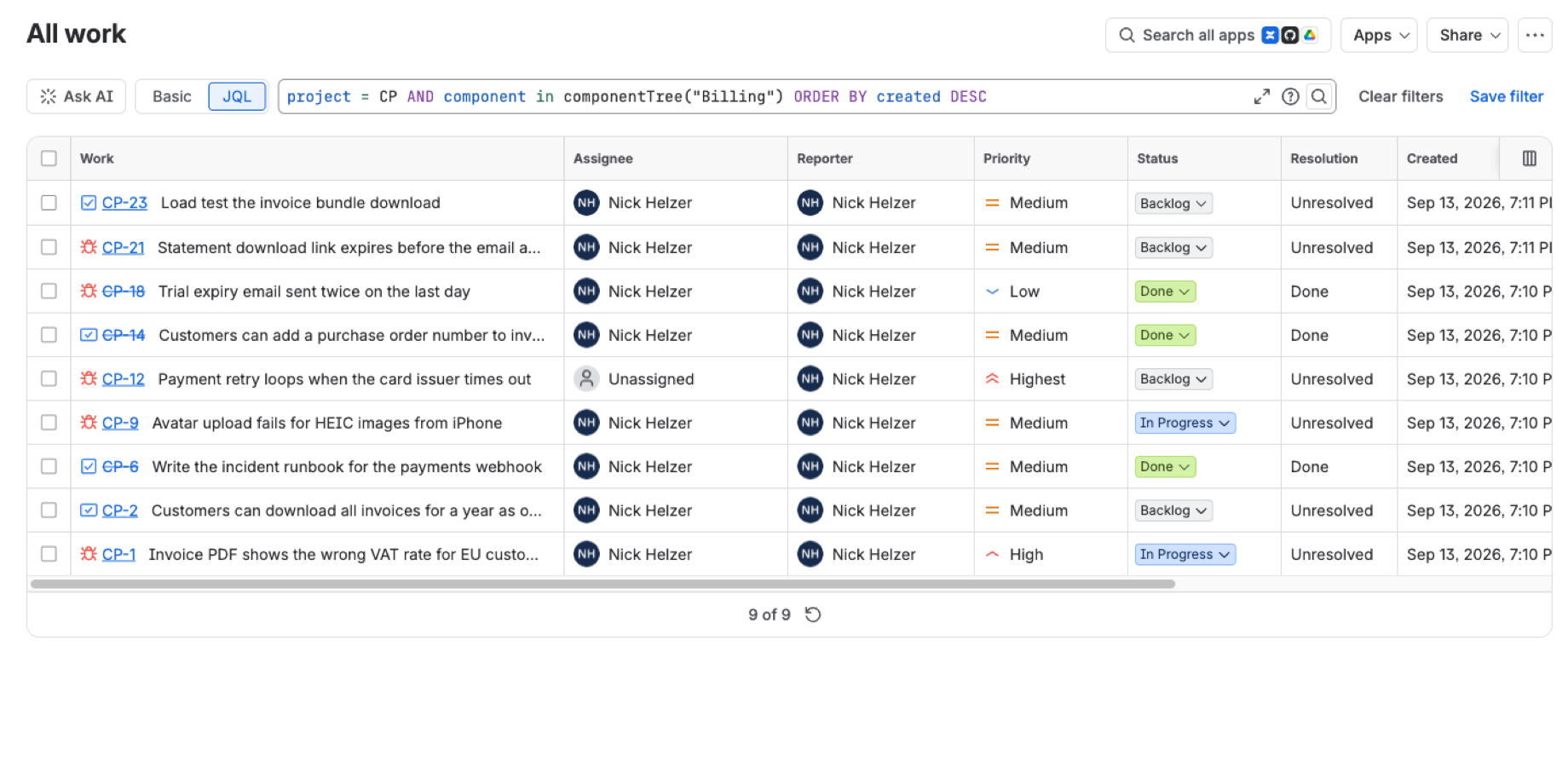
Task: Open issue link CP-21
Action: [x=123, y=247]
